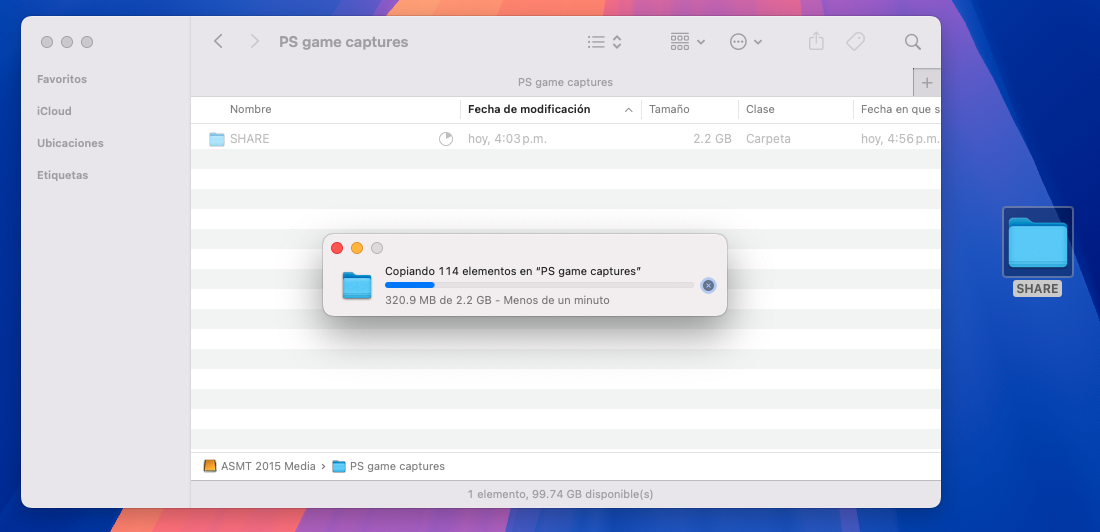
Task: Open the group-by grid dropdown
Action: coord(688,42)
